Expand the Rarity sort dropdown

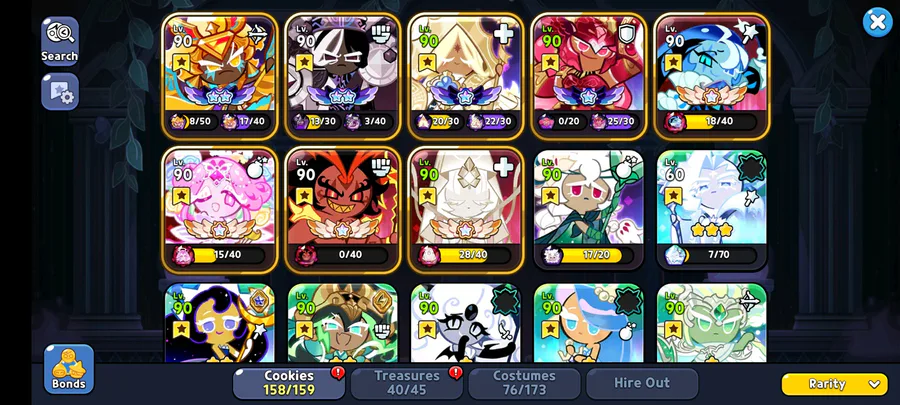tap(835, 384)
